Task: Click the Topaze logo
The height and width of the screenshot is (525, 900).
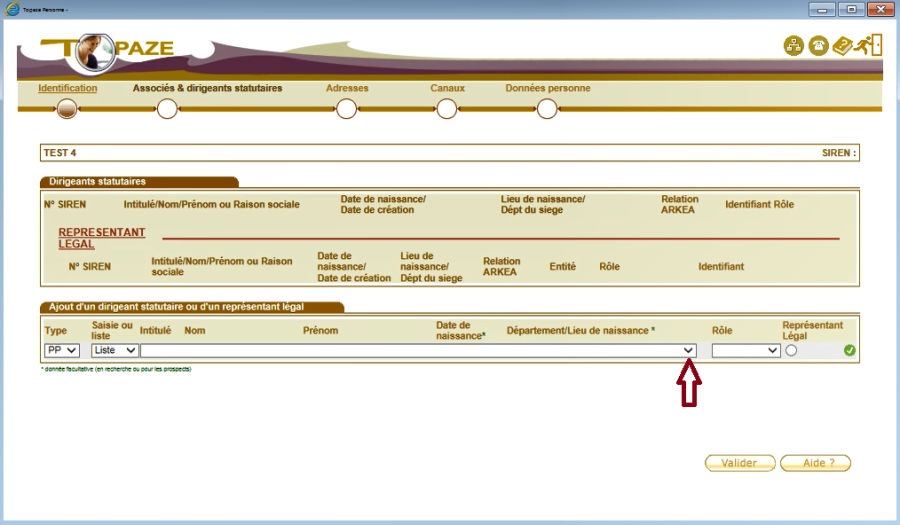Action: 108,47
